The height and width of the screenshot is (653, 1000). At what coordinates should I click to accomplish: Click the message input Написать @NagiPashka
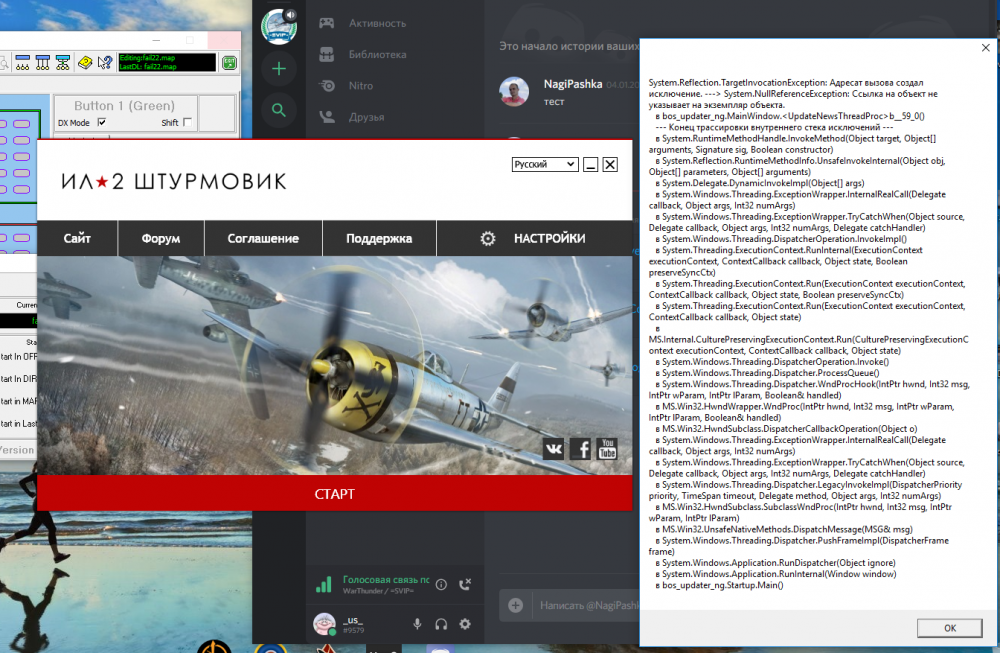tap(588, 605)
